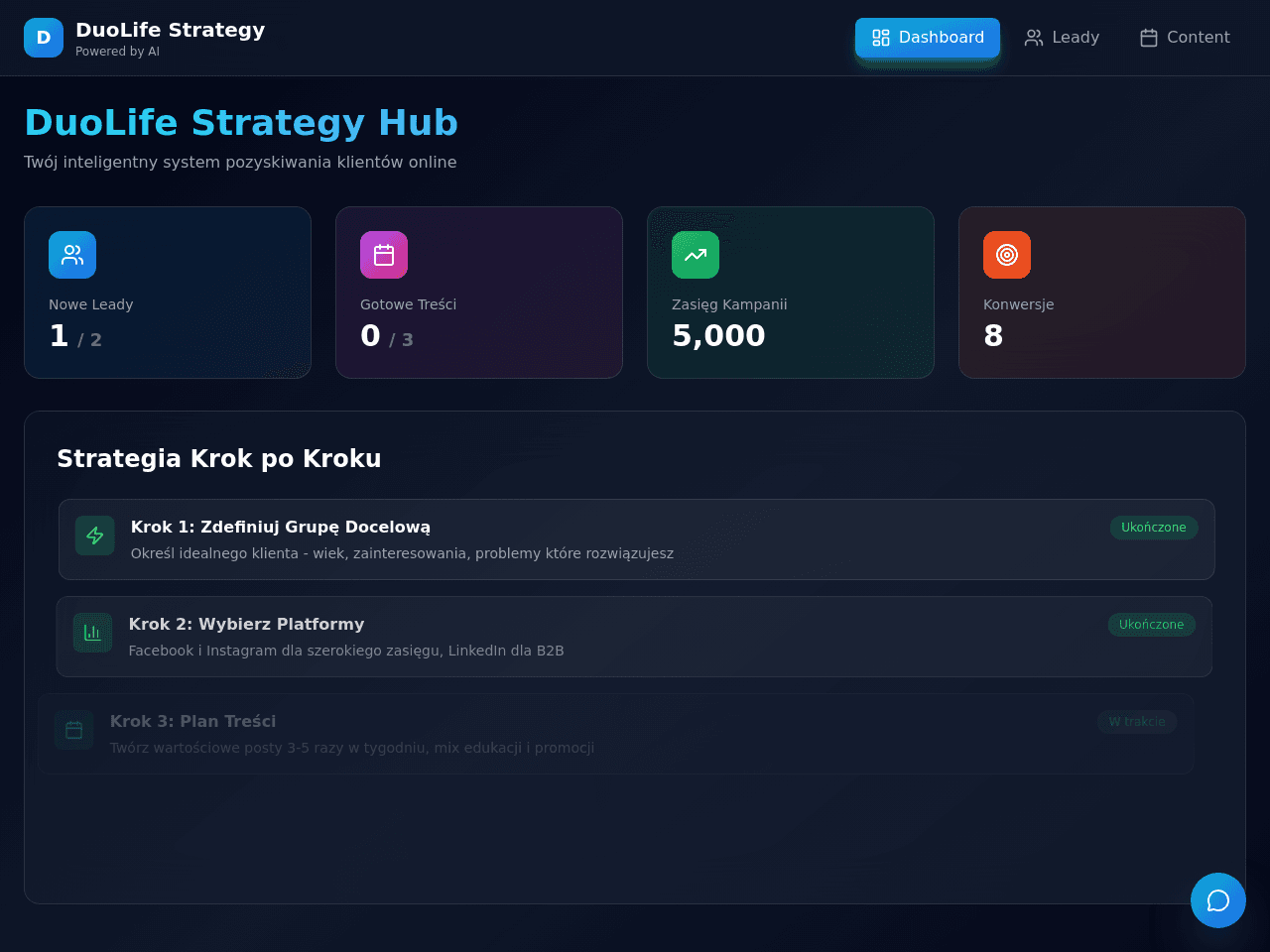Screen dimensions: 1270x952
Task: Open the Dashboard tab
Action: (x=928, y=38)
